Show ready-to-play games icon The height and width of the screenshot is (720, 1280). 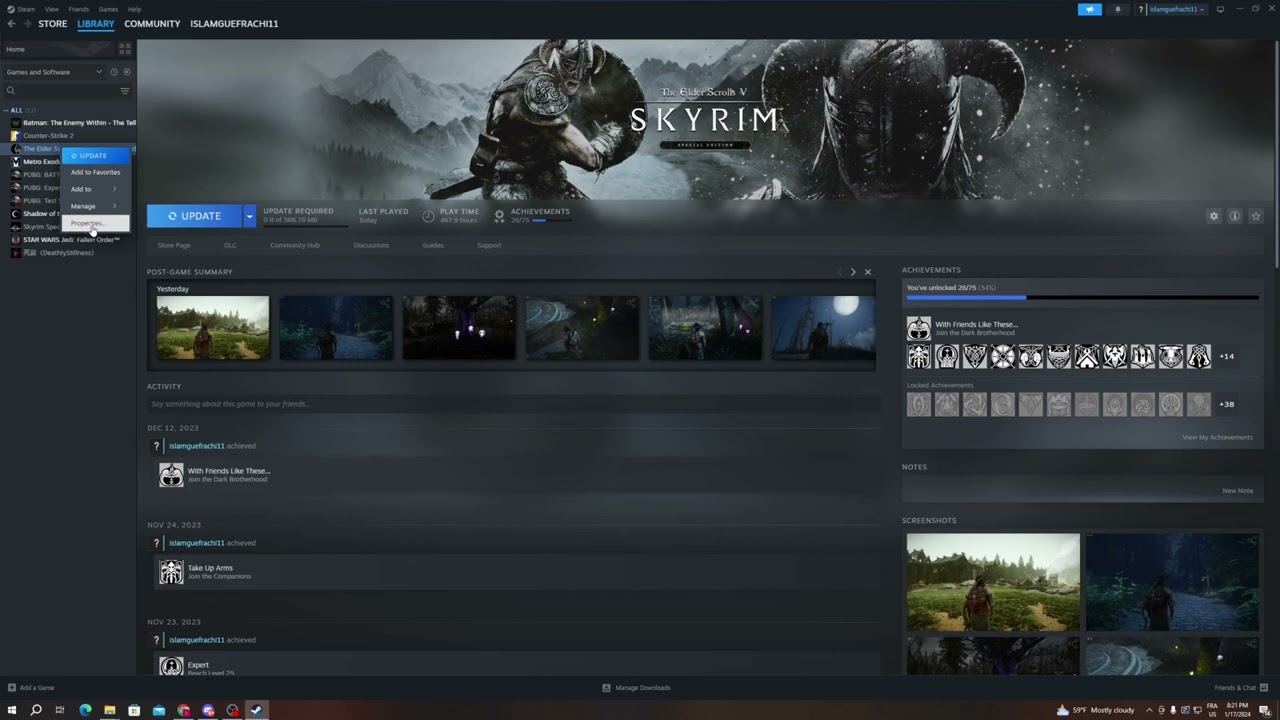(127, 72)
